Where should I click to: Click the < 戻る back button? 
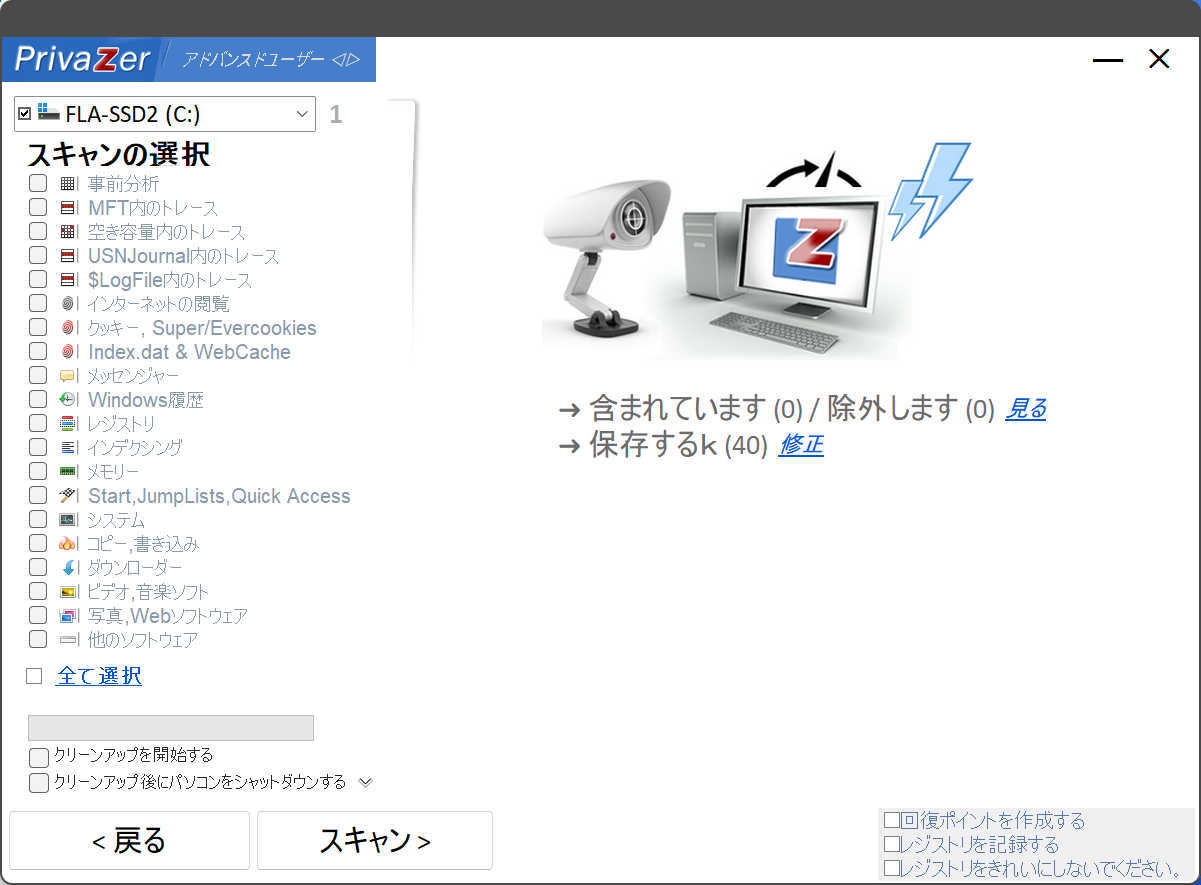tap(129, 840)
